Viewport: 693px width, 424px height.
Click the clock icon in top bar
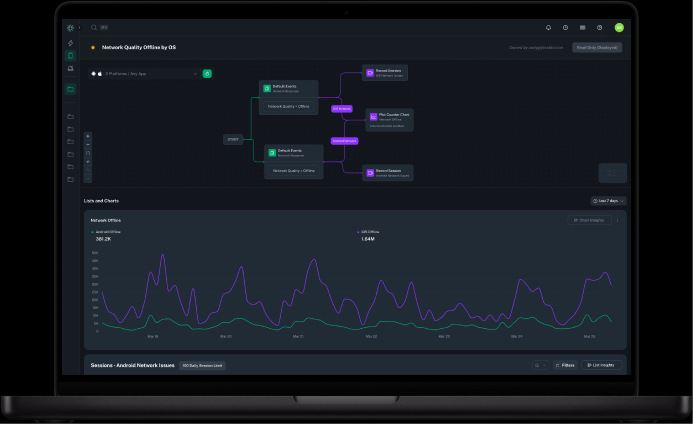pyautogui.click(x=565, y=28)
